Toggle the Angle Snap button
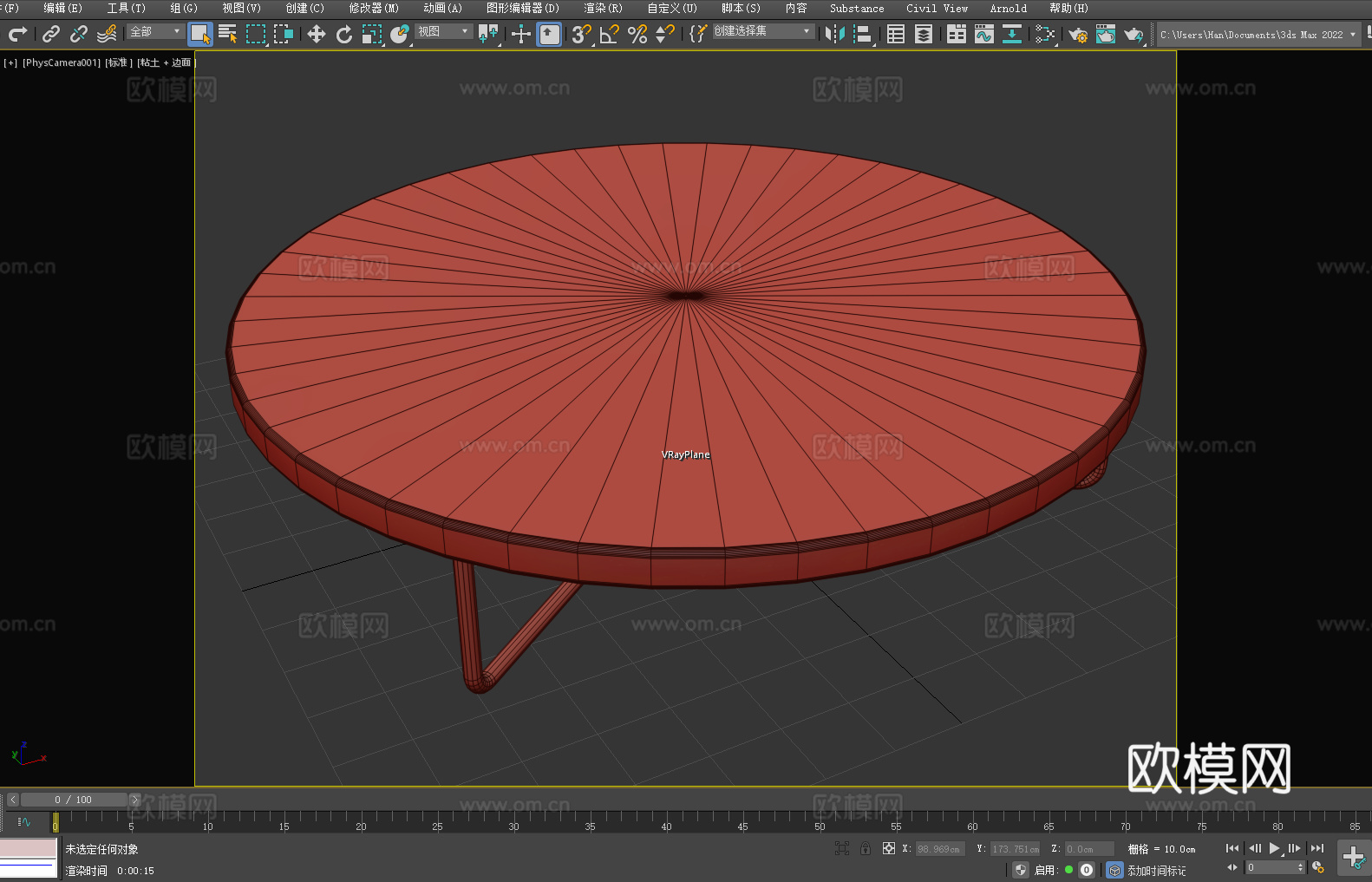This screenshot has height=882, width=1372. 610,34
